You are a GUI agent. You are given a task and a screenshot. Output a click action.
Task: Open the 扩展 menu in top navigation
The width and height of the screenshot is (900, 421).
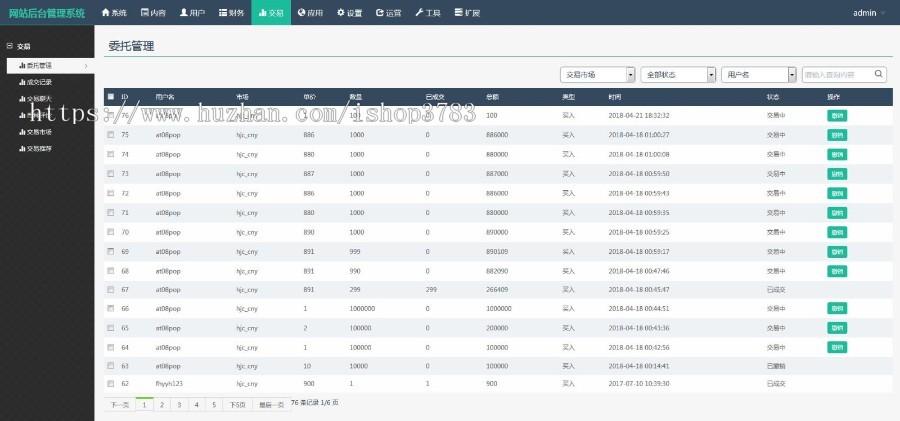coord(466,13)
